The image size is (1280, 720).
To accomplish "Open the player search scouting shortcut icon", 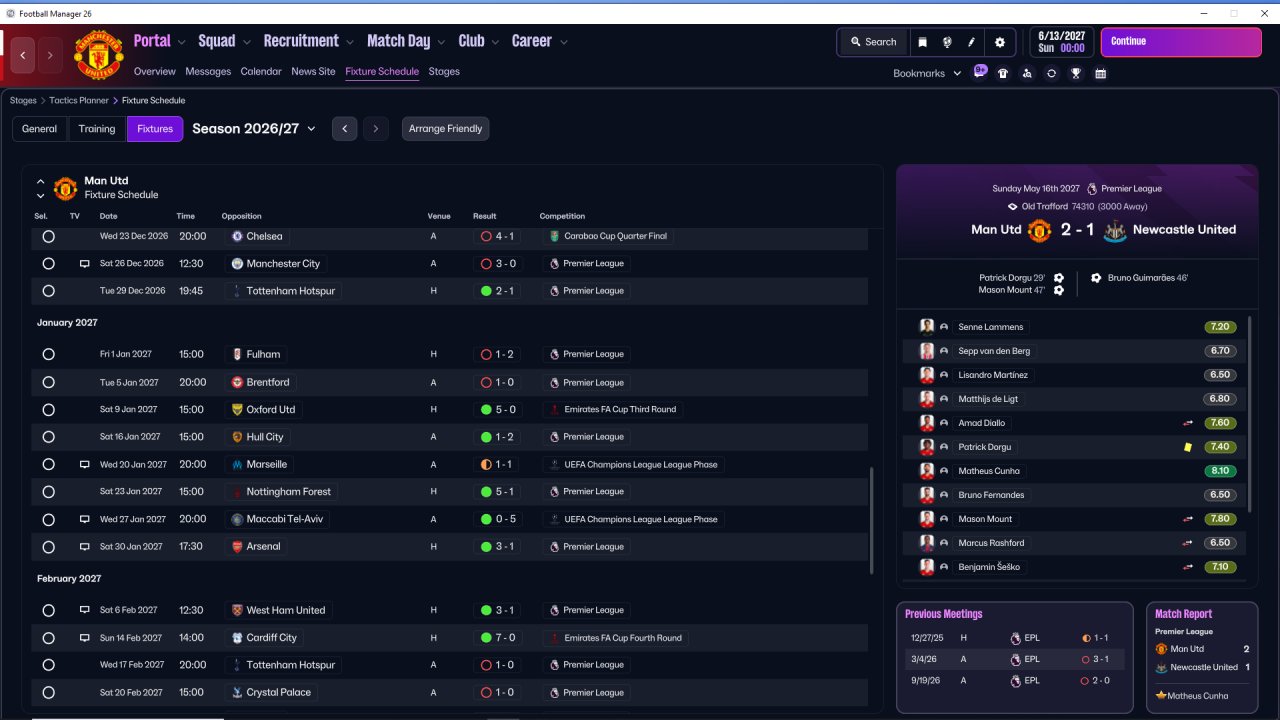I will (1027, 73).
